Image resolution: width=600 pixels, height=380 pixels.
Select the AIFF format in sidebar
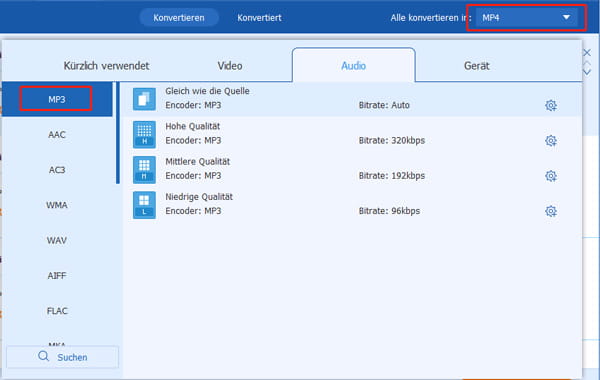[x=57, y=276]
